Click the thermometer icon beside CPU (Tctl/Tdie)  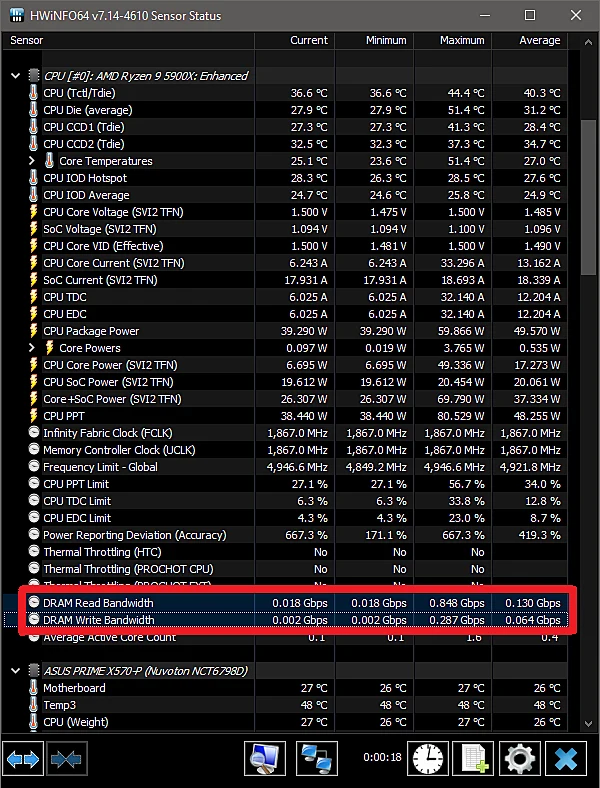point(33,93)
